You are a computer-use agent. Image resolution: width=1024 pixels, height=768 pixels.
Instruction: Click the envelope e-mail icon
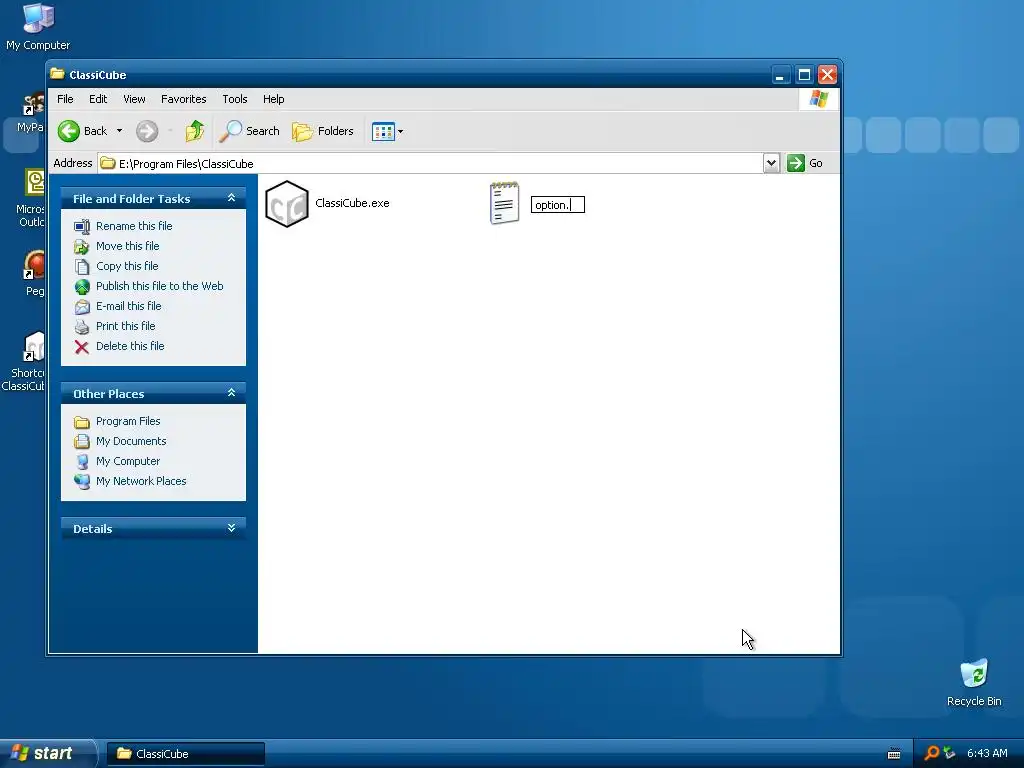[82, 306]
